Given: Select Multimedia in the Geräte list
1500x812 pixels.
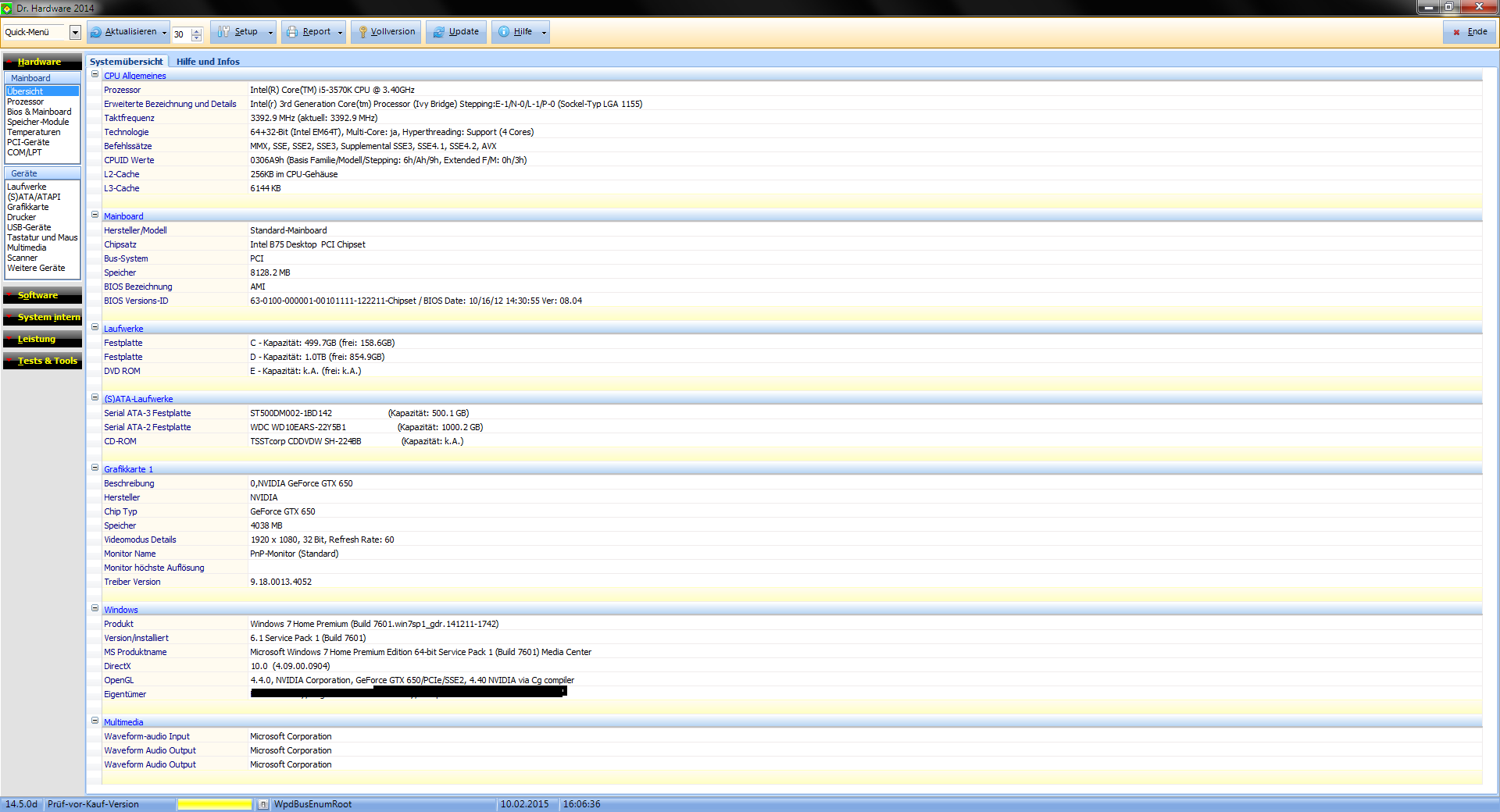Looking at the screenshot, I should 27,248.
